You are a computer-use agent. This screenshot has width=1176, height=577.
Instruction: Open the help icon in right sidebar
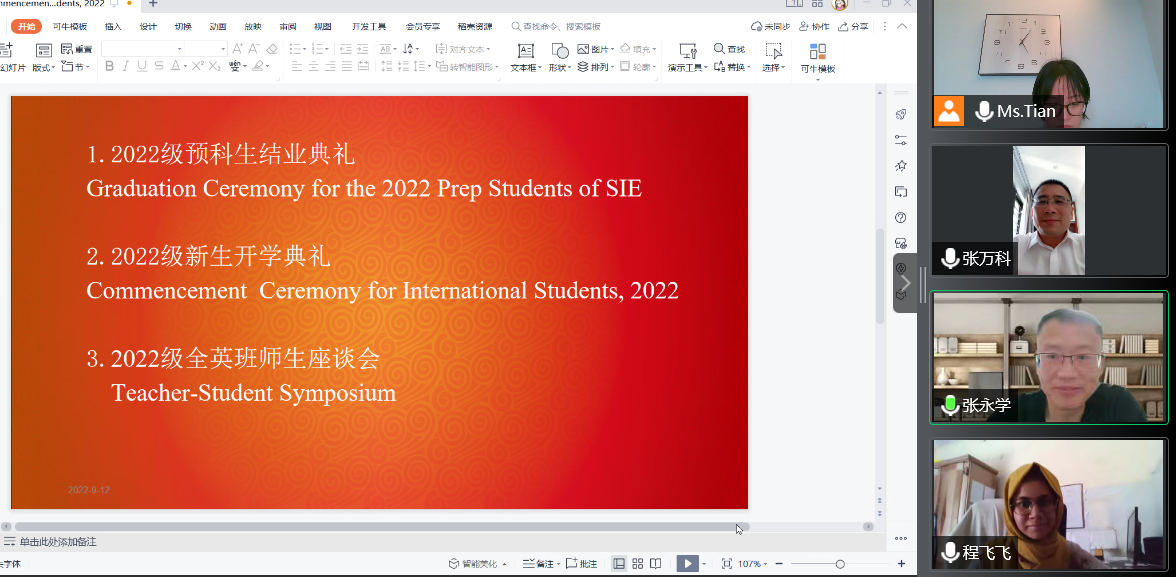(901, 218)
